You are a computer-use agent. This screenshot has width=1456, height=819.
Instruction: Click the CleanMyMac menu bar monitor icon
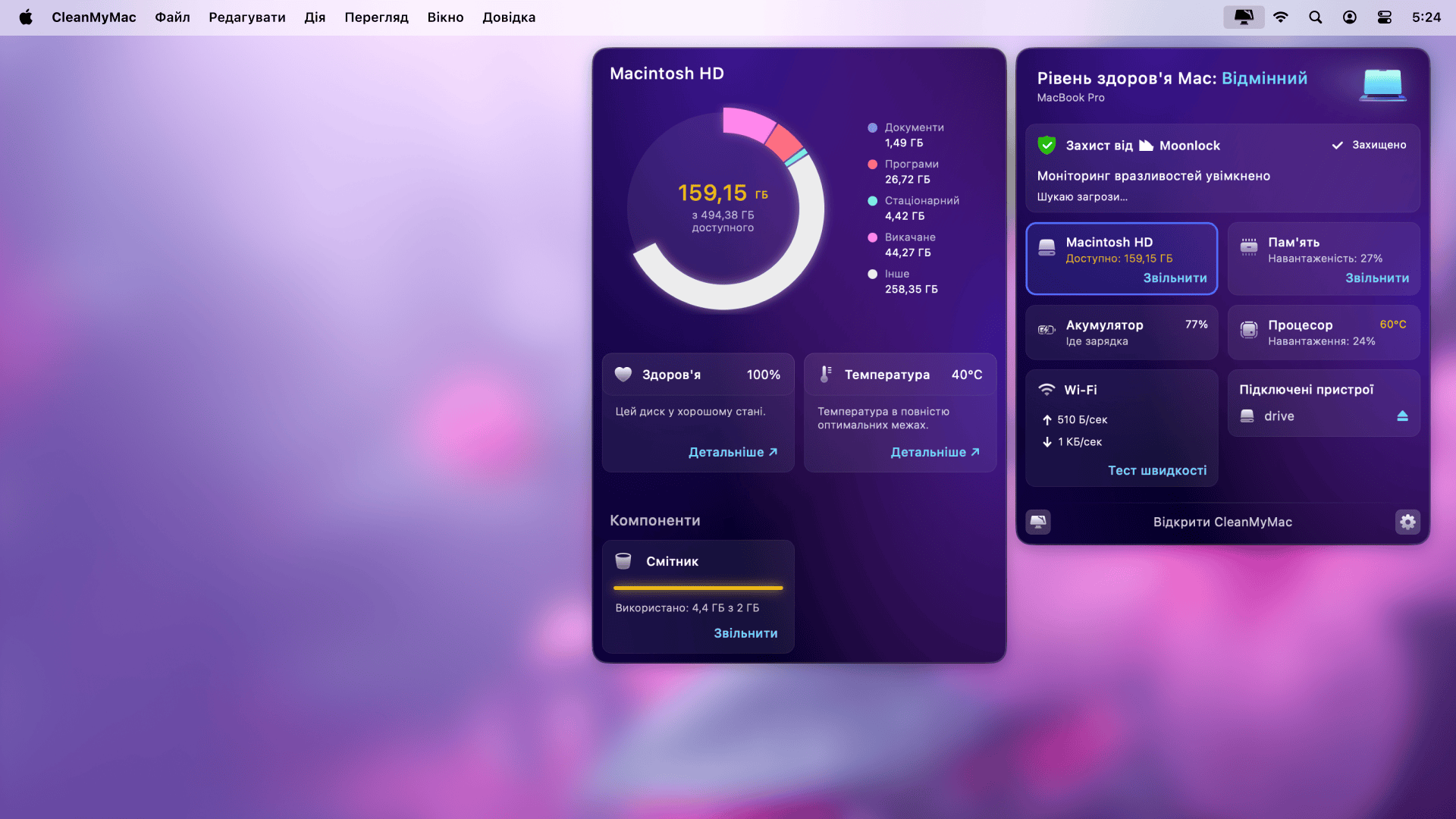(x=1244, y=17)
